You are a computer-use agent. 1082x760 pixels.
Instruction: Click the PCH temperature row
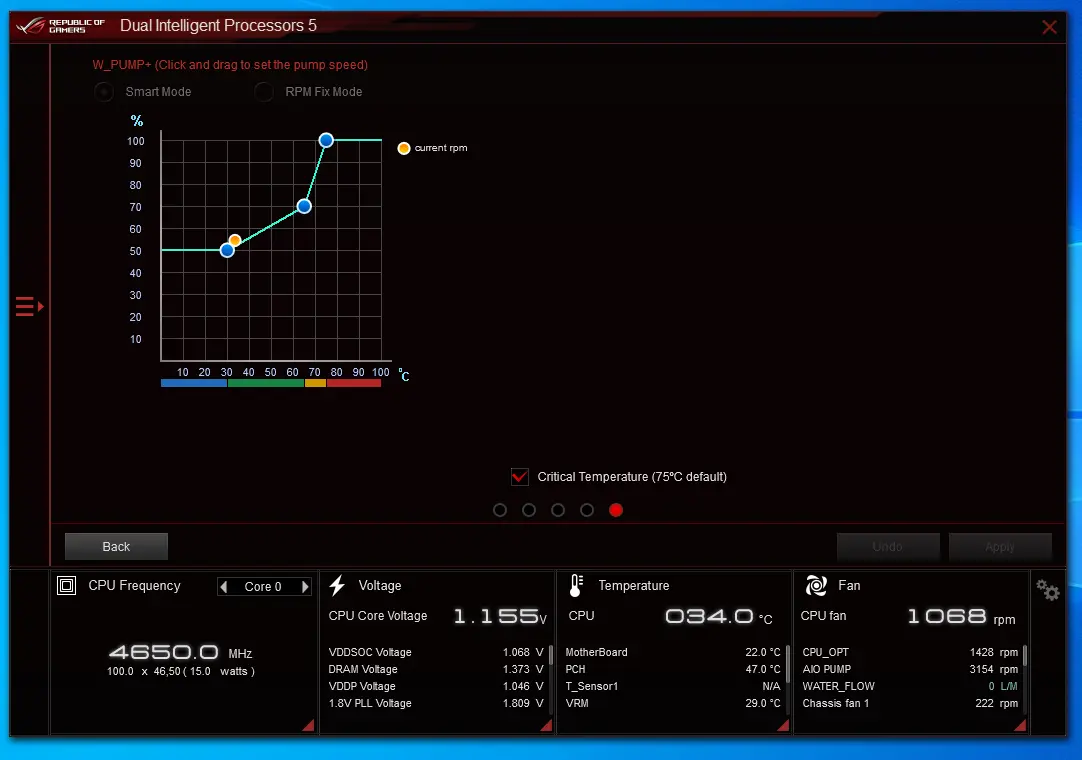673,669
